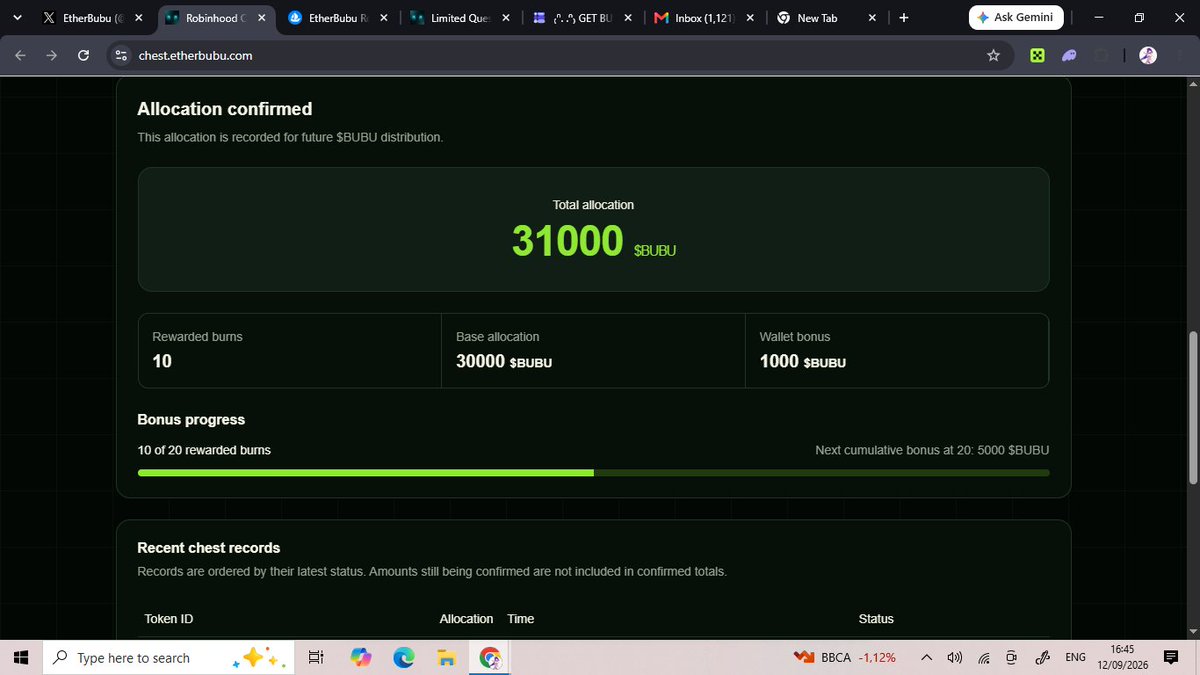
Task: Click the pen tray icon
Action: [1041, 657]
